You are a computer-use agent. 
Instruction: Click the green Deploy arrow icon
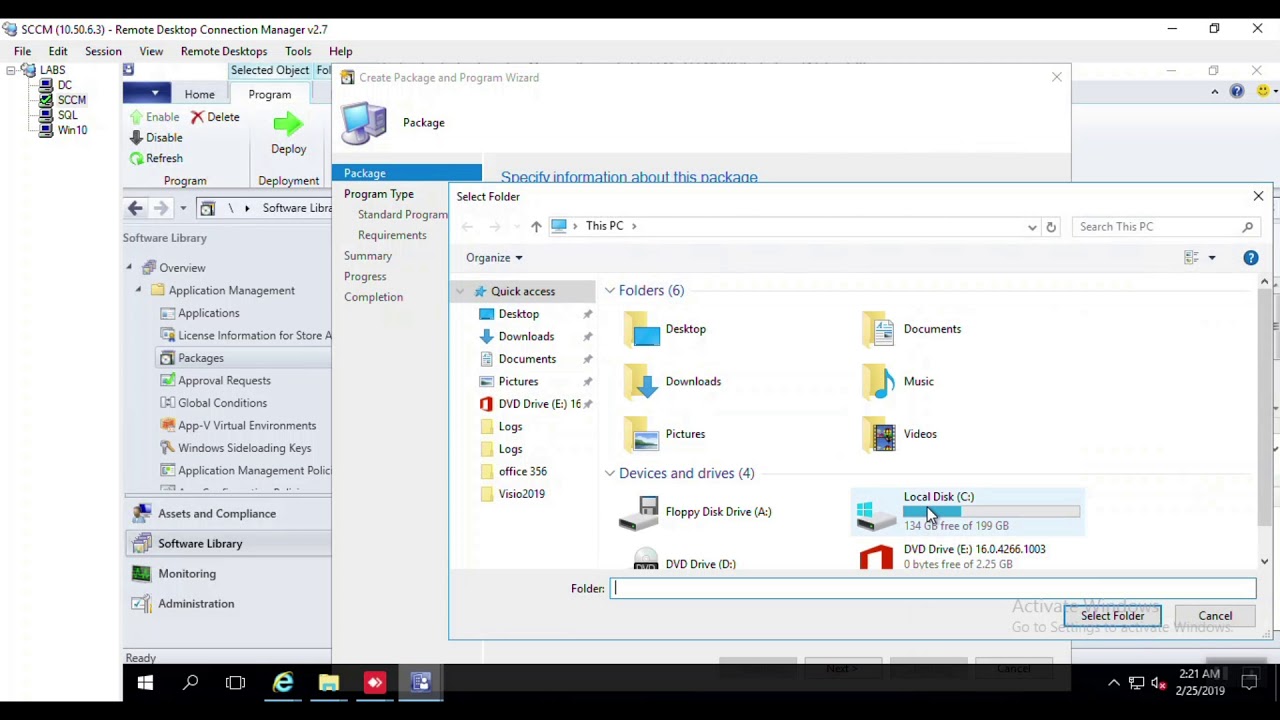pyautogui.click(x=288, y=124)
